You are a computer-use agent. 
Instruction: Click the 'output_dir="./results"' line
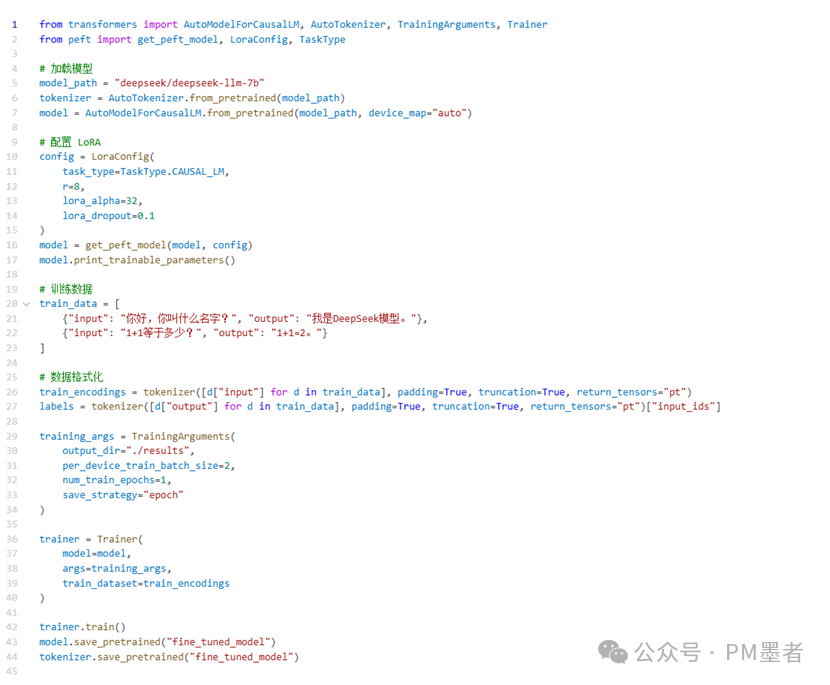coord(128,450)
